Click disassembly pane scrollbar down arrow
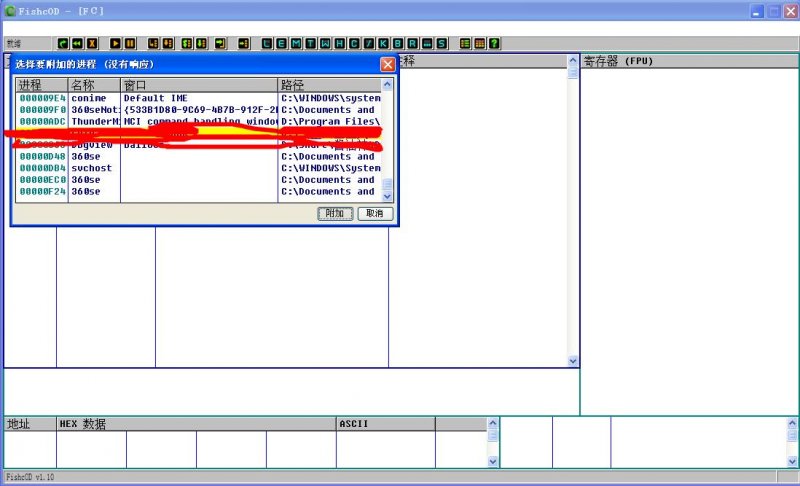This screenshot has height=486, width=800. (573, 361)
